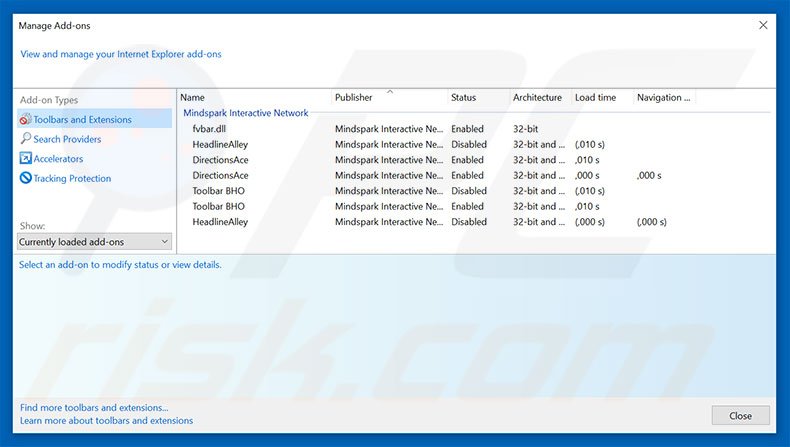The height and width of the screenshot is (447, 790).
Task: Sort list by Publisher column
Action: pos(353,98)
